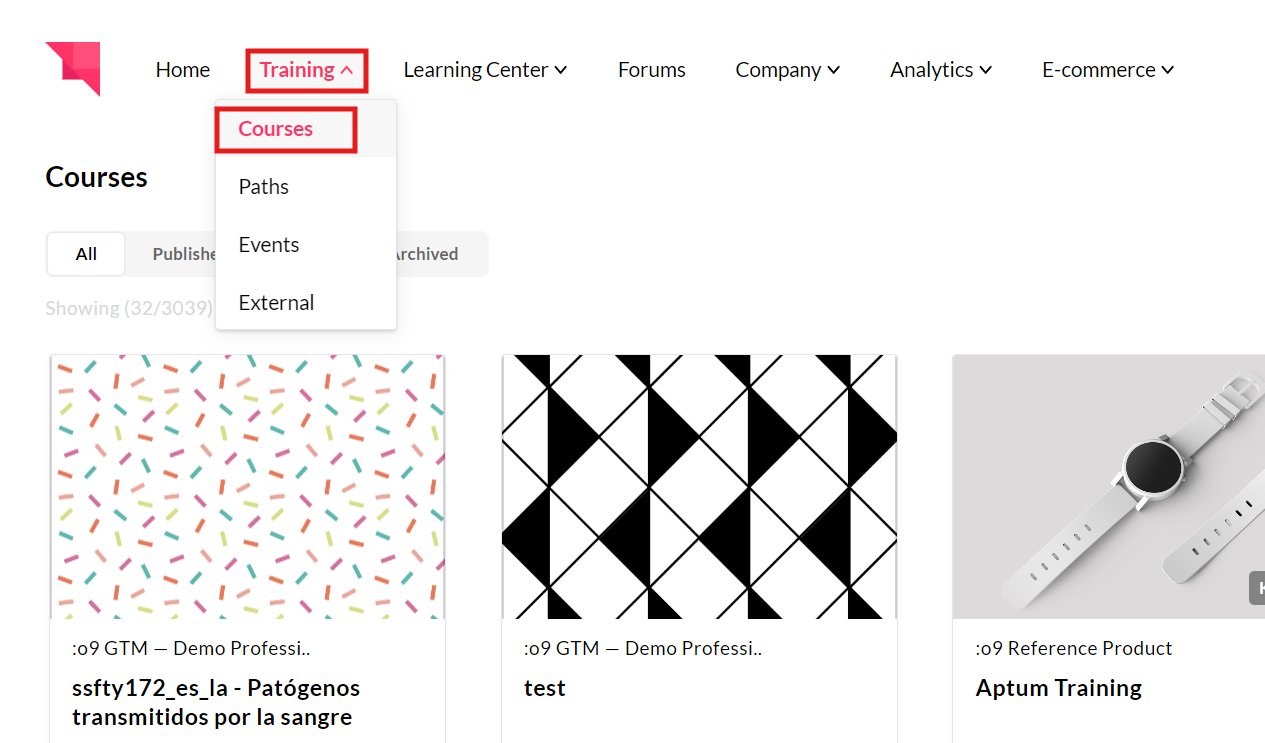Open the smartwatch course thumbnail
1265x743 pixels.
coord(1108,487)
